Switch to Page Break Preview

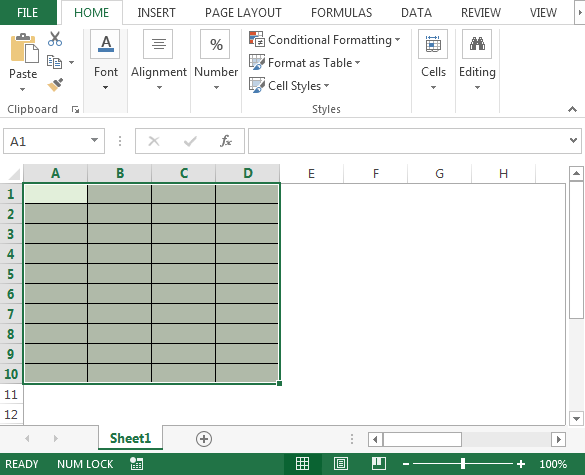[x=379, y=464]
